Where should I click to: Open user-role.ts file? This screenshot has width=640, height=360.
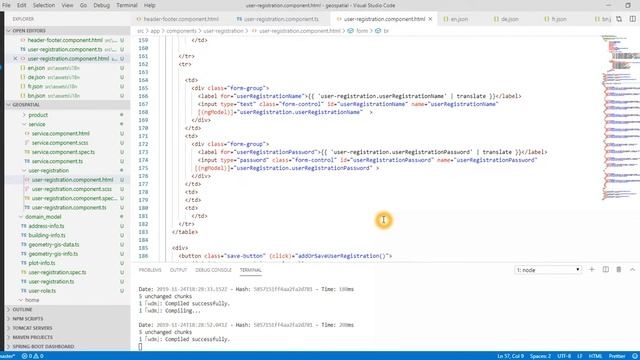point(42,291)
